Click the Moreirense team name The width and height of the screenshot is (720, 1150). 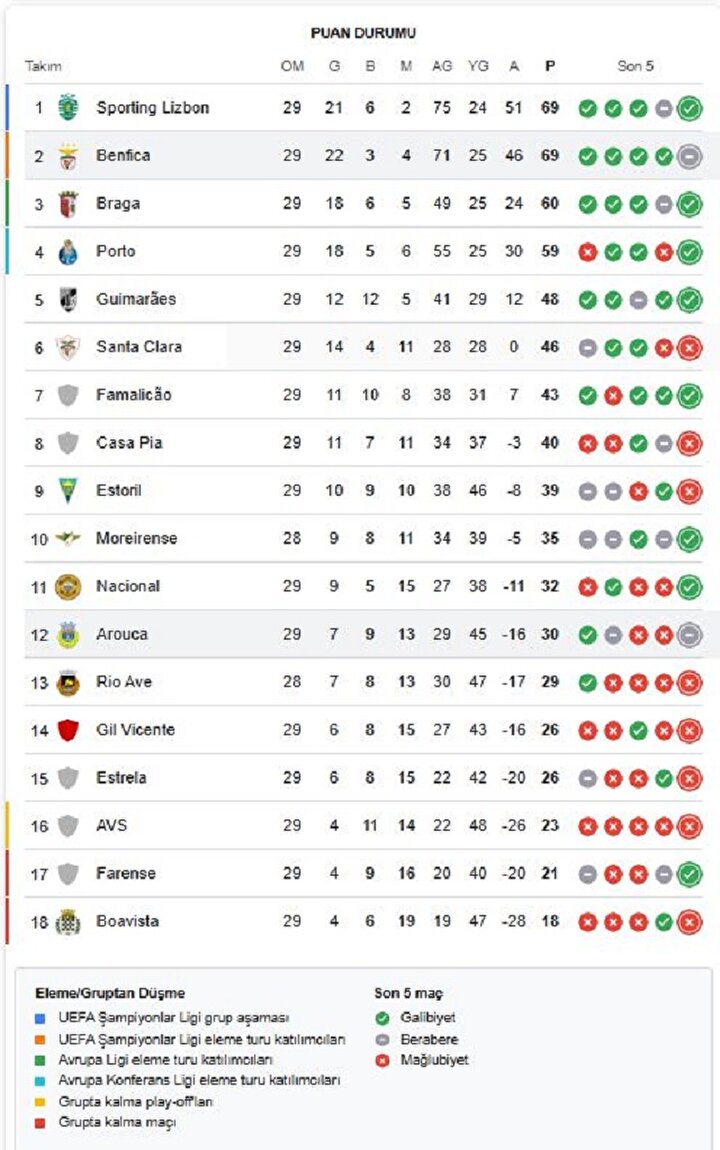pyautogui.click(x=136, y=538)
